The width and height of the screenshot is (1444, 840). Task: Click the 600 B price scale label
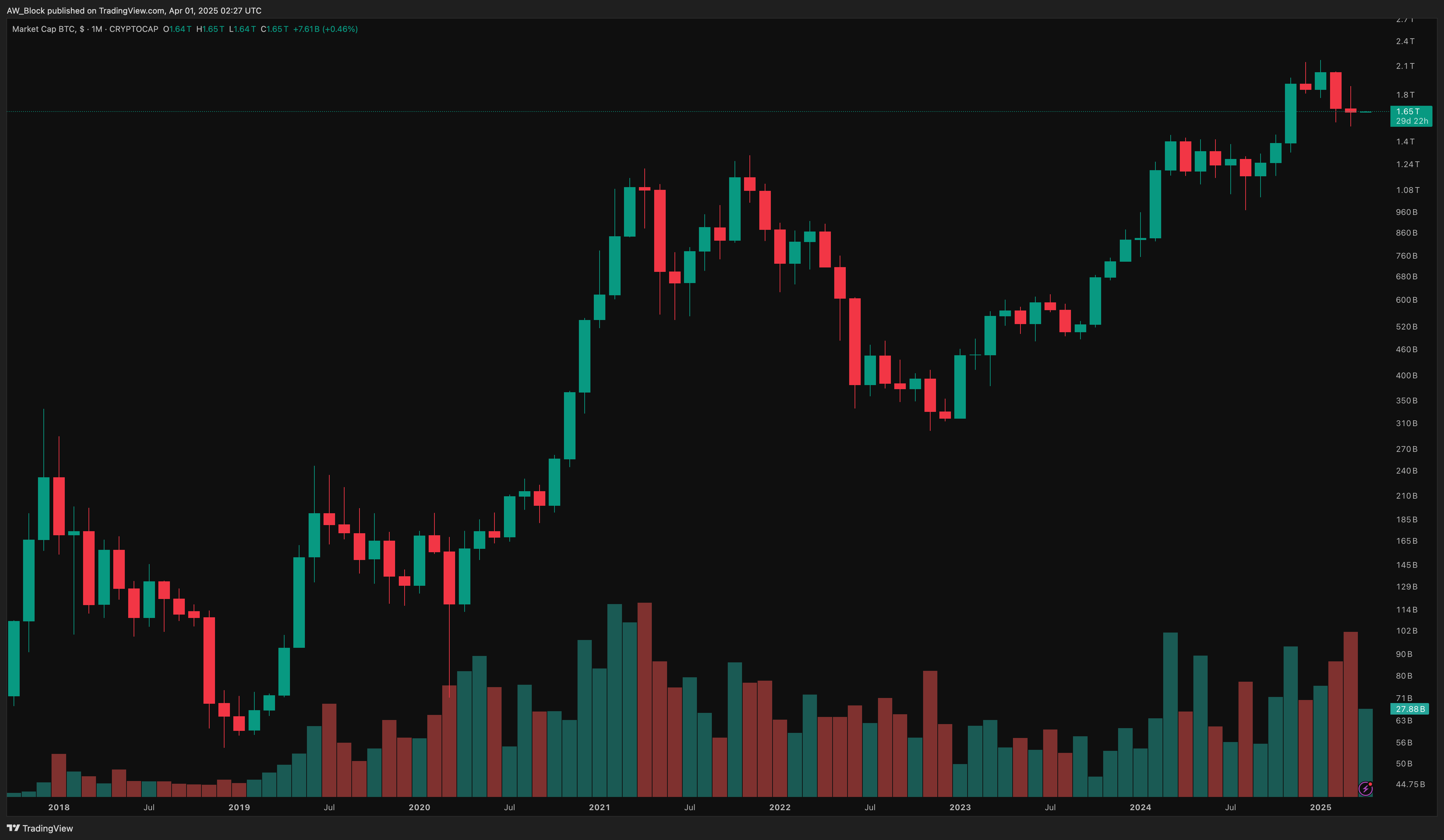tap(1406, 299)
